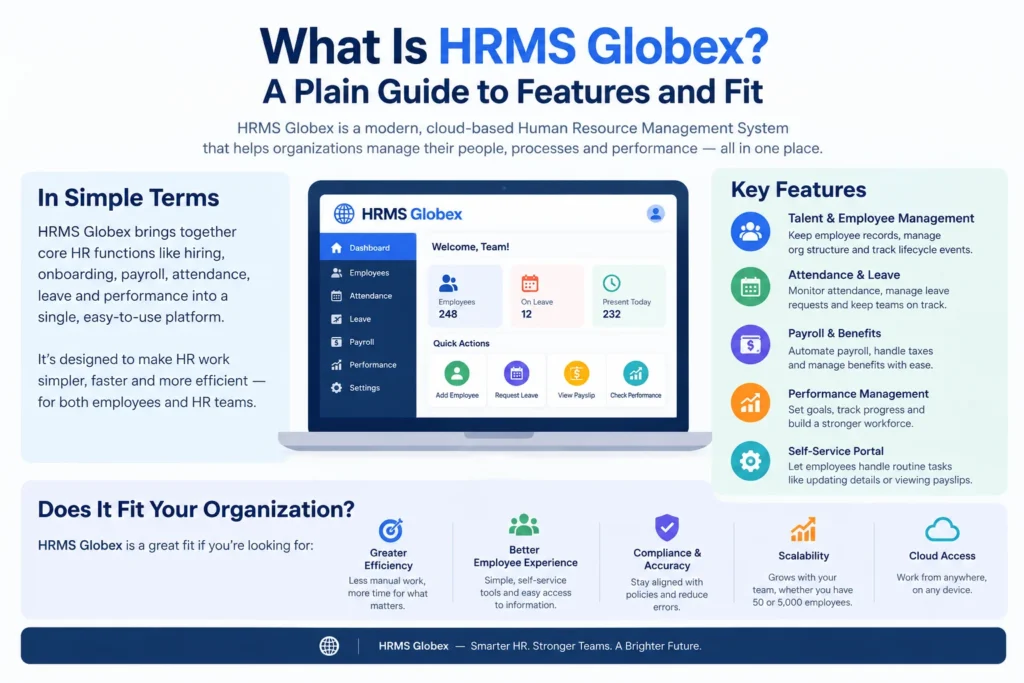Click the Dashboard home icon
The width and height of the screenshot is (1024, 683).
[336, 247]
